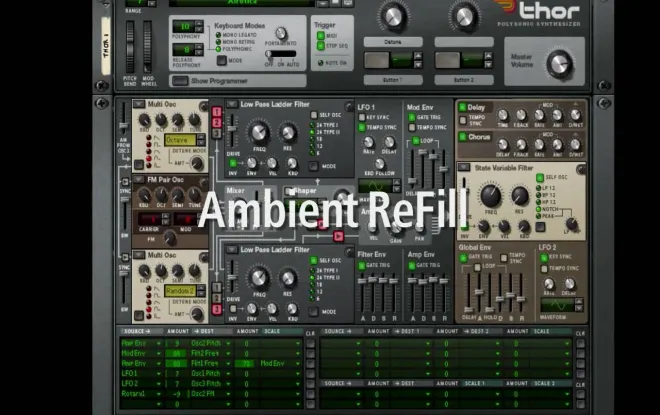This screenshot has height=415, width=660.
Task: Click the Mod Env section label
Action: [x=420, y=108]
